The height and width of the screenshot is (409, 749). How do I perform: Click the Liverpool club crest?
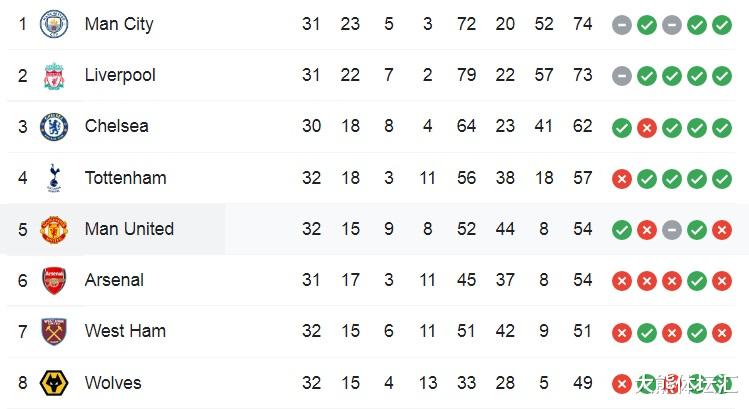pos(54,75)
